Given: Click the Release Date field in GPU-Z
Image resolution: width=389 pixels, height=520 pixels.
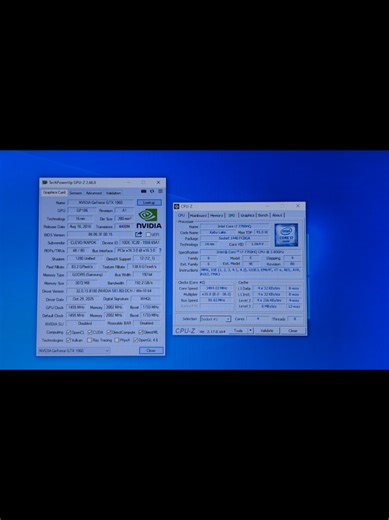Looking at the screenshot, I should coord(80,226).
